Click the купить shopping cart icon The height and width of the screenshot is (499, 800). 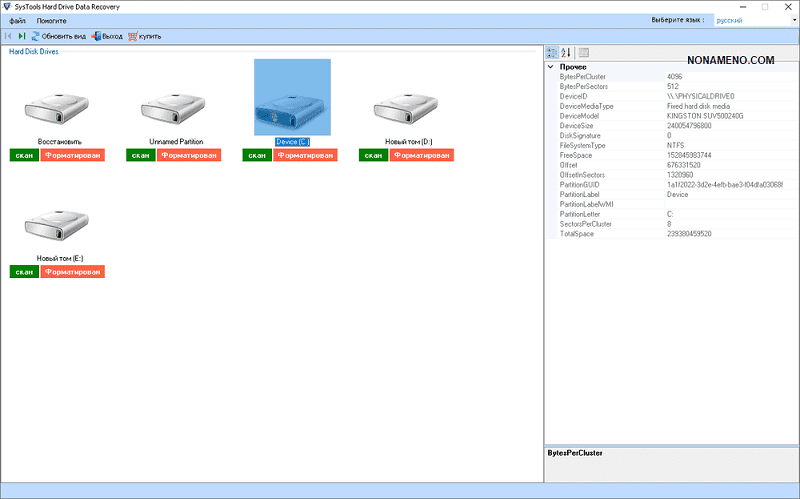pos(133,36)
